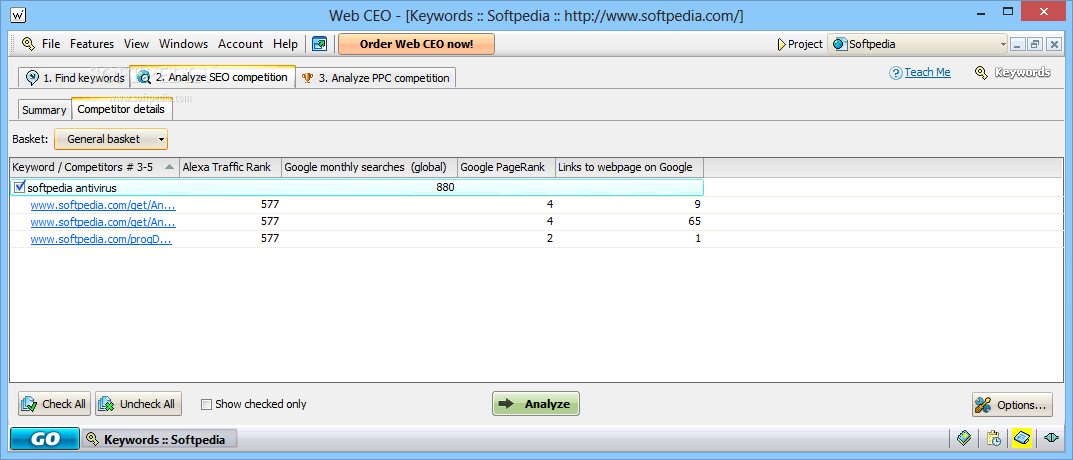Screen dimensions: 1073x460
Task: Click the teal connection icon at bottom right
Action: click(1051, 438)
